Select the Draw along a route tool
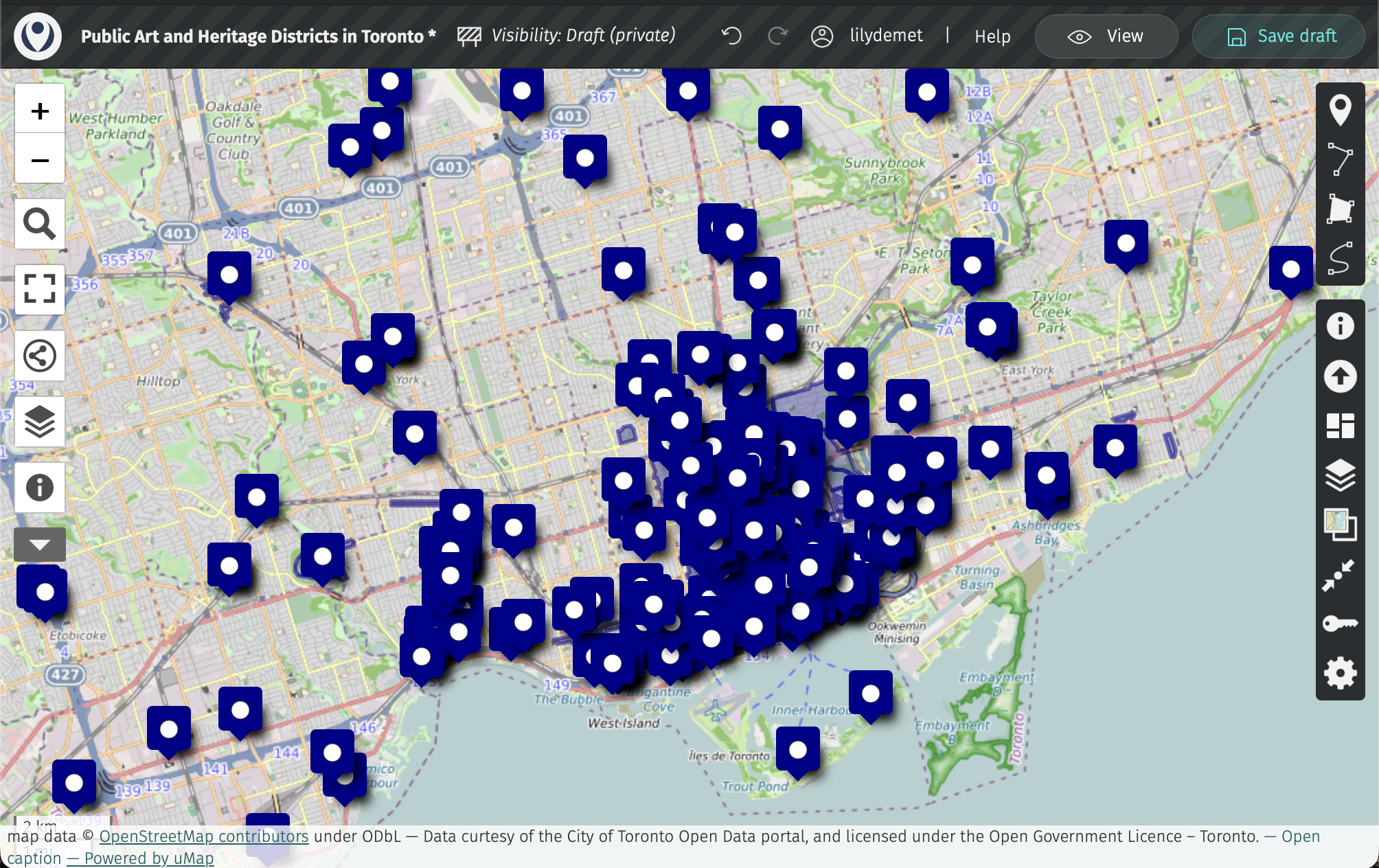Viewport: 1379px width, 868px height. [1340, 258]
